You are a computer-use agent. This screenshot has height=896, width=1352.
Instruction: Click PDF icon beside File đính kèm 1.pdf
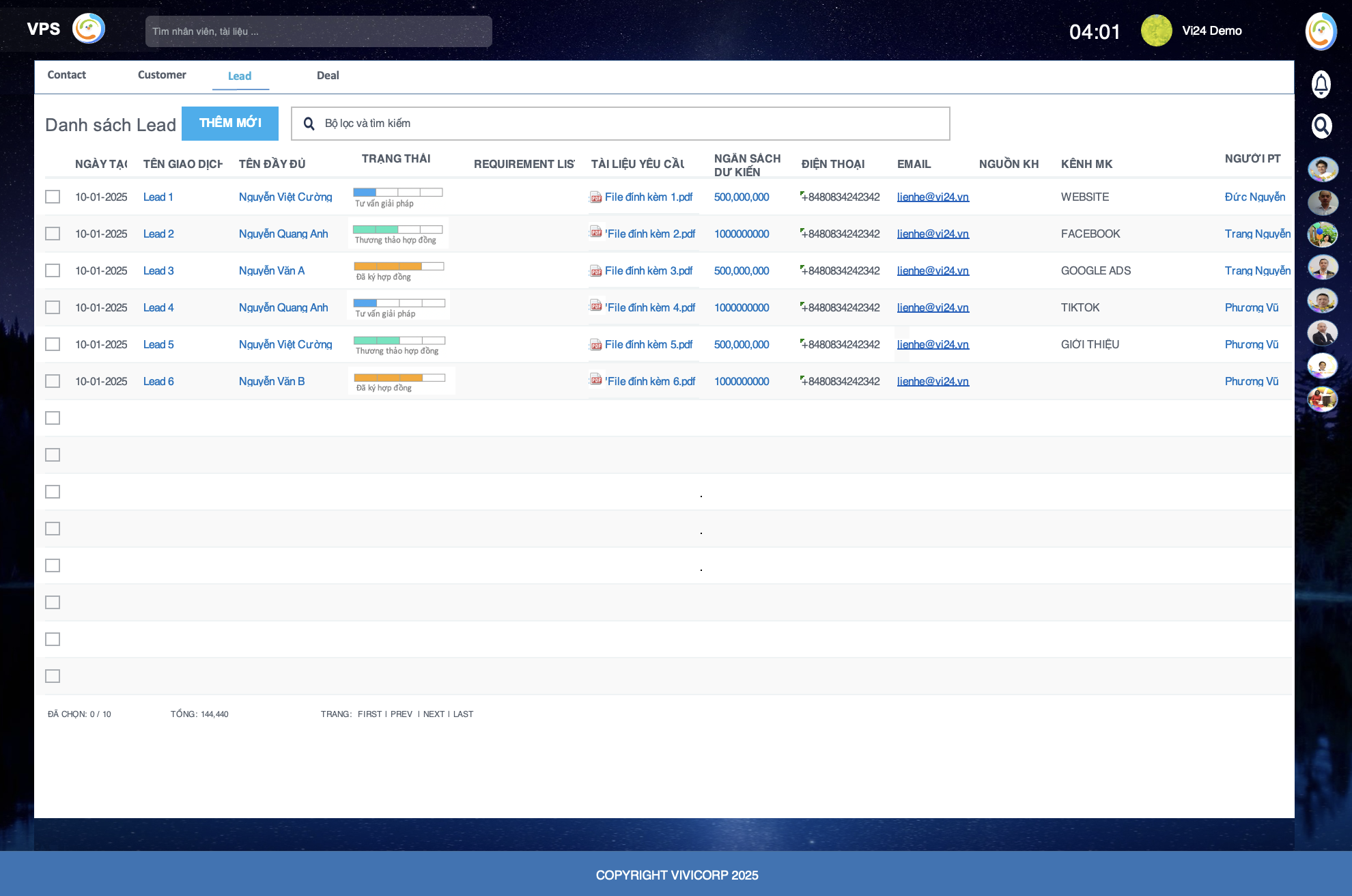(x=596, y=197)
